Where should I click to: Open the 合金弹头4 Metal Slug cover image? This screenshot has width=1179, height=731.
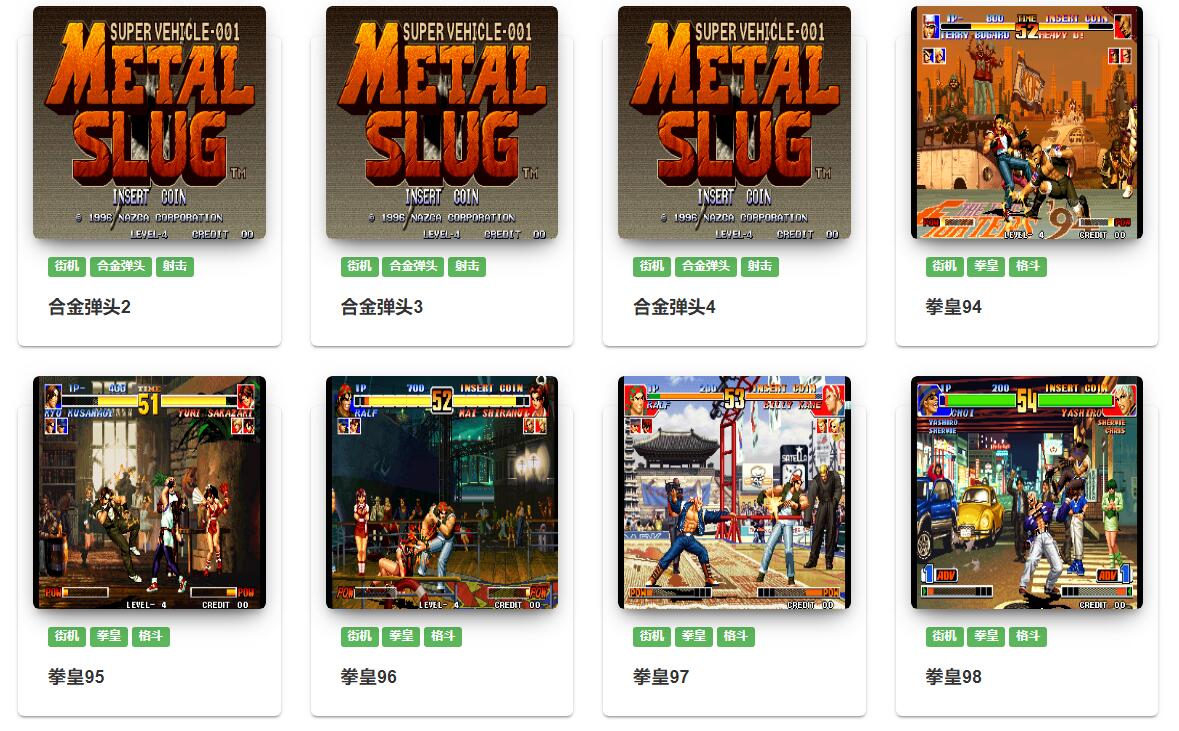734,123
